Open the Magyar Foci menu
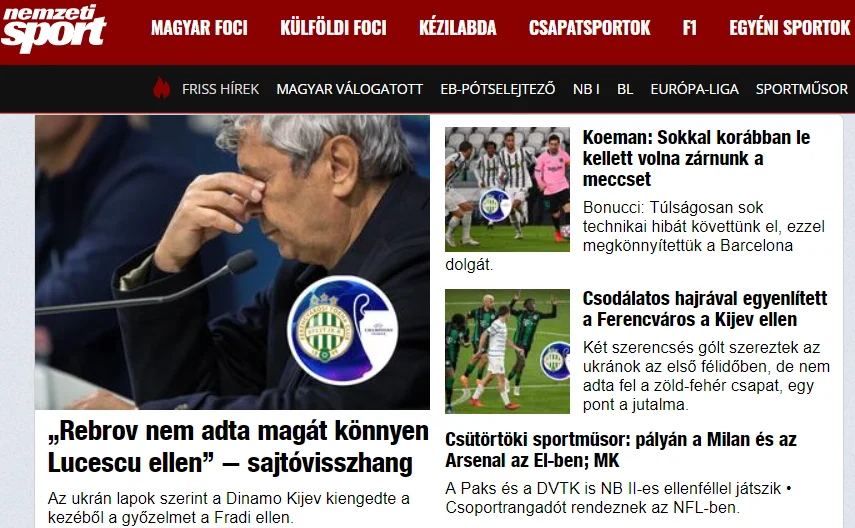This screenshot has width=855, height=528. pos(199,28)
